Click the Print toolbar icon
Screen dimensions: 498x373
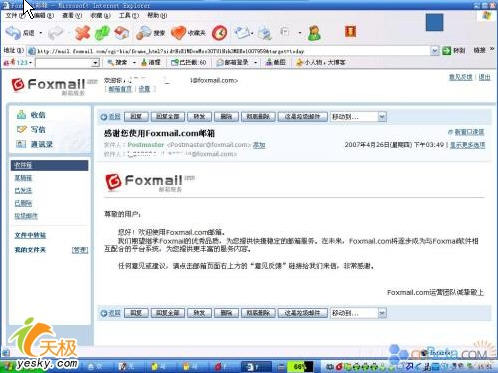point(265,33)
